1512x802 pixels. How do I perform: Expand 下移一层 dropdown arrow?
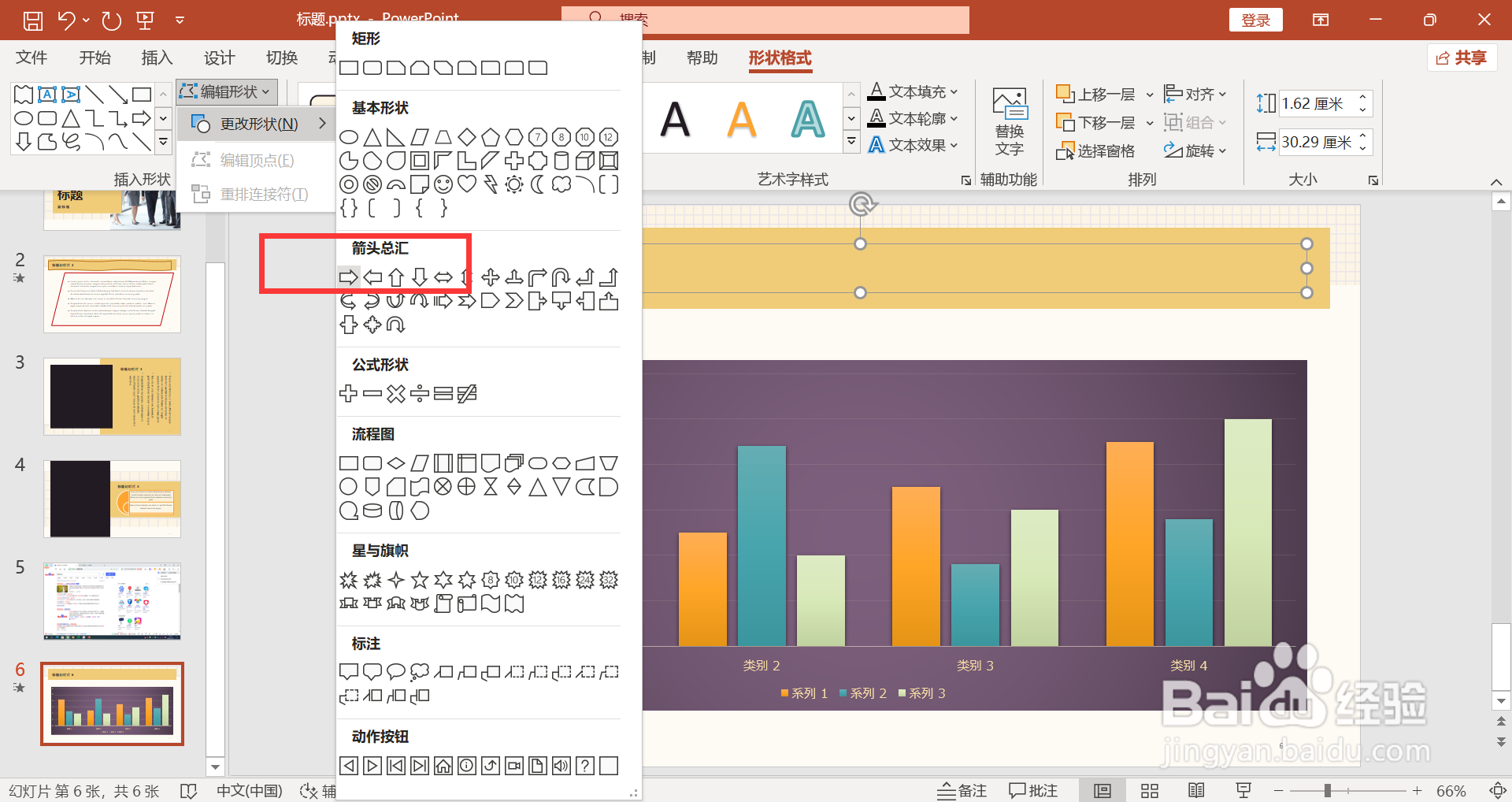pos(1149,123)
